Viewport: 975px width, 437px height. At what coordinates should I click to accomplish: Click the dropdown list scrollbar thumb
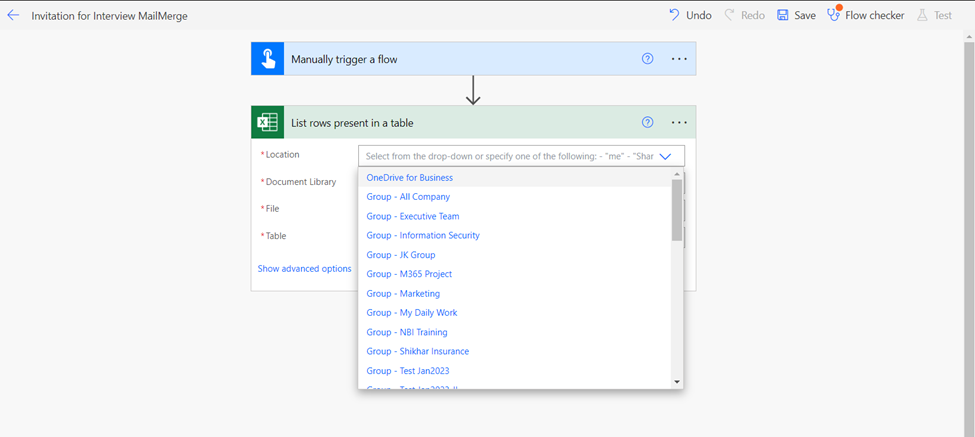(x=677, y=209)
